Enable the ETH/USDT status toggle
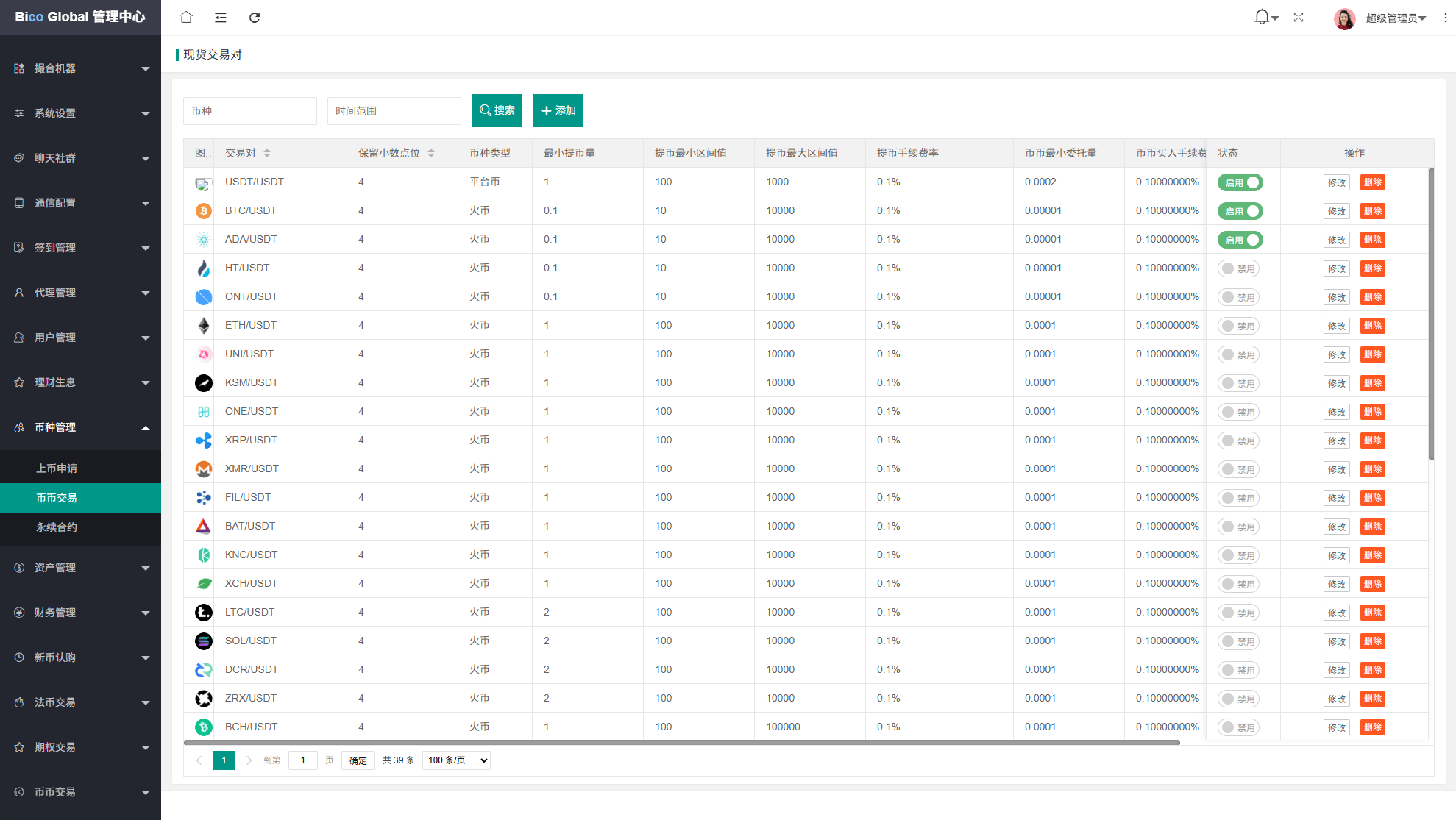This screenshot has height=820, width=1456. (x=1237, y=326)
